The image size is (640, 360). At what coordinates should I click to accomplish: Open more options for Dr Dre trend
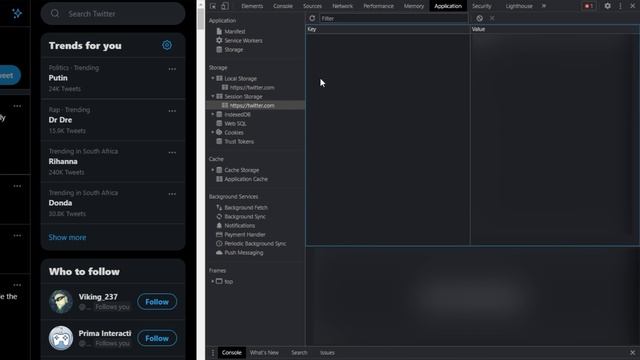tap(172, 111)
